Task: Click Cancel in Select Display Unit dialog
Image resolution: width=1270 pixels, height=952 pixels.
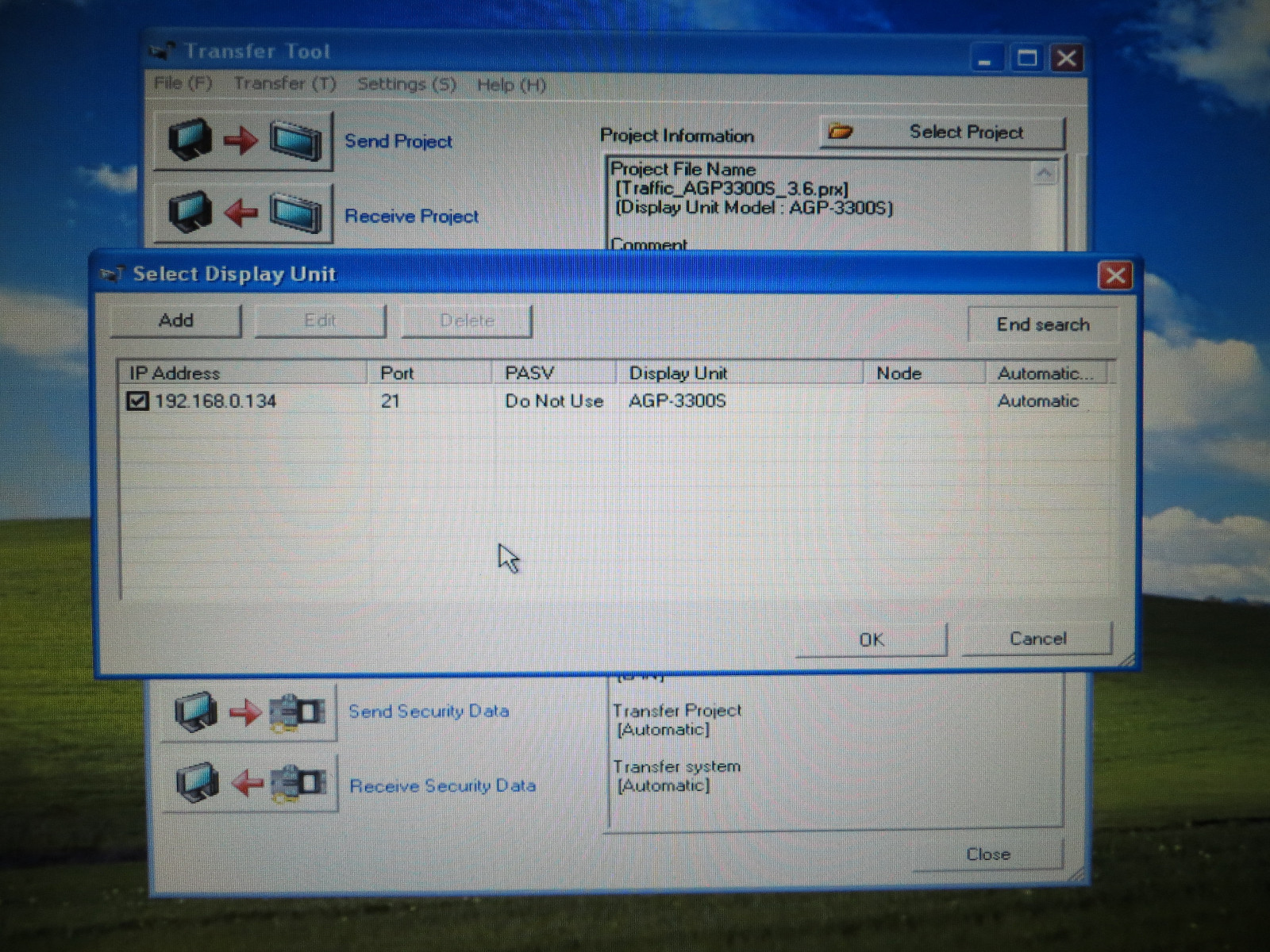Action: 1037,639
